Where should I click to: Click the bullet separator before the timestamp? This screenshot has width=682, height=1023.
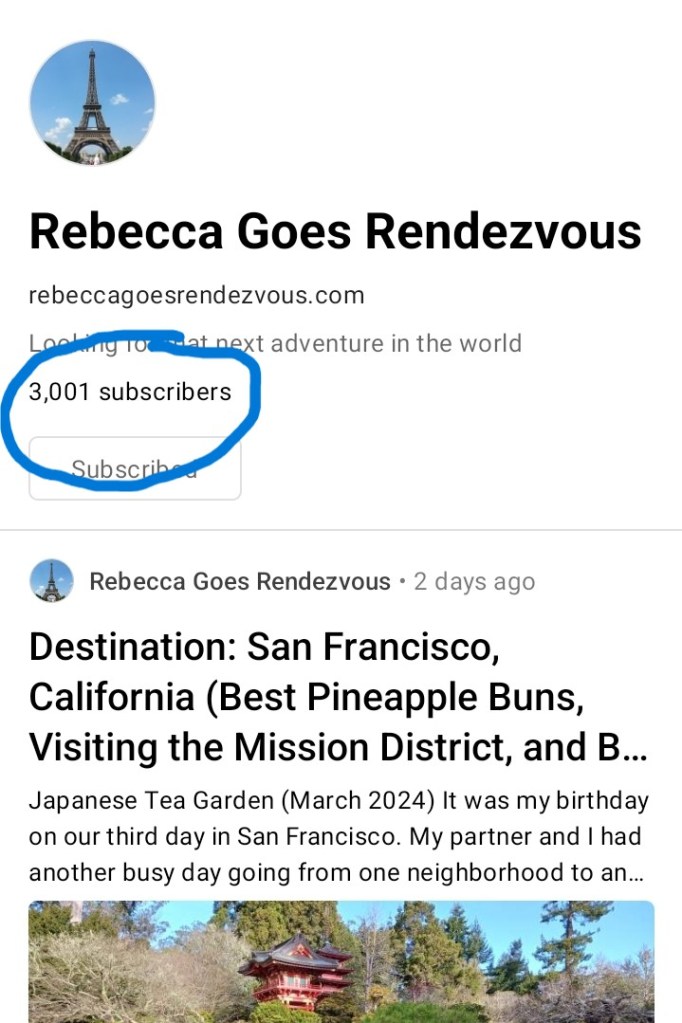(402, 581)
